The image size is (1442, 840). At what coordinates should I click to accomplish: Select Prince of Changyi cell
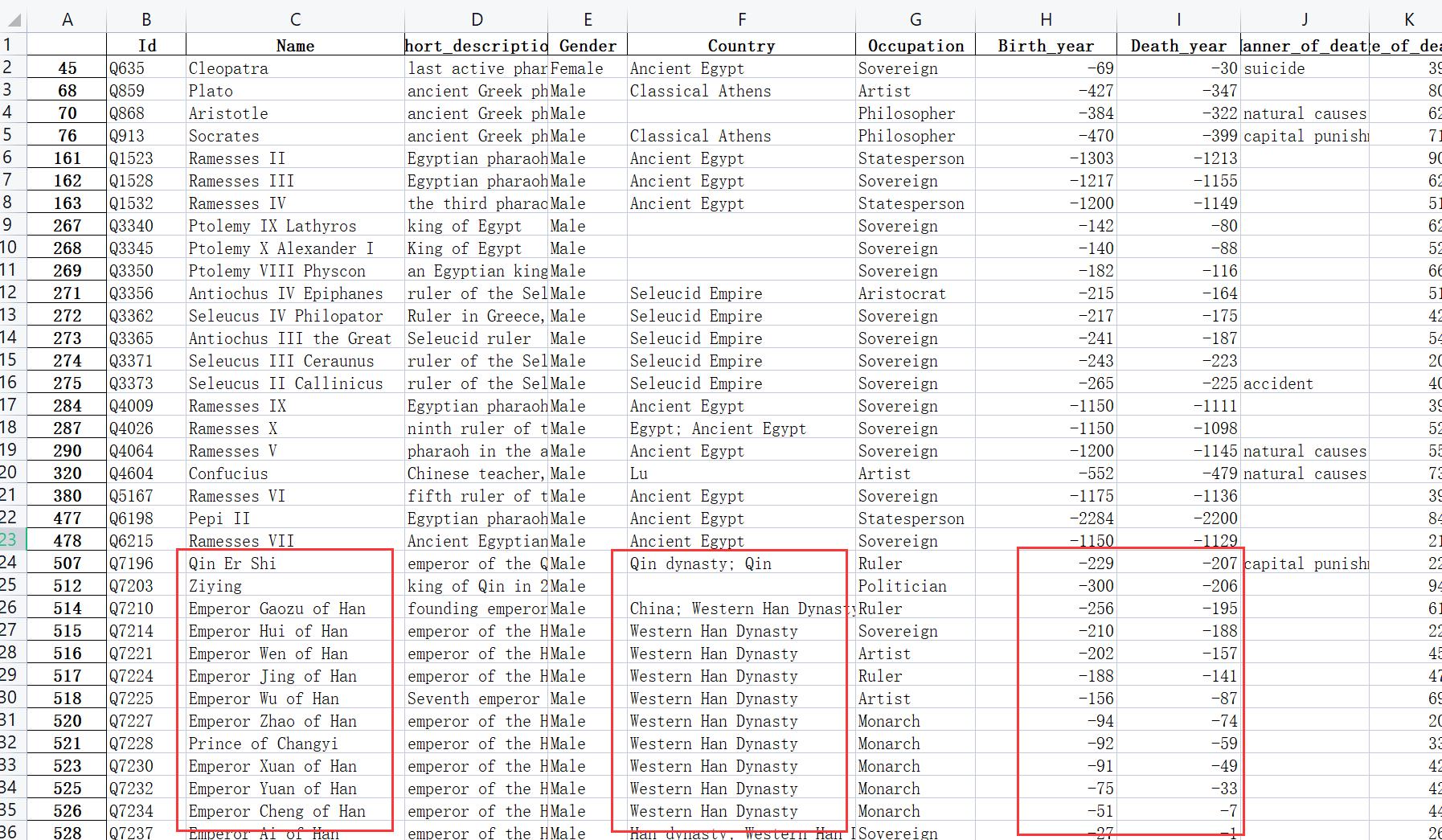tap(295, 744)
